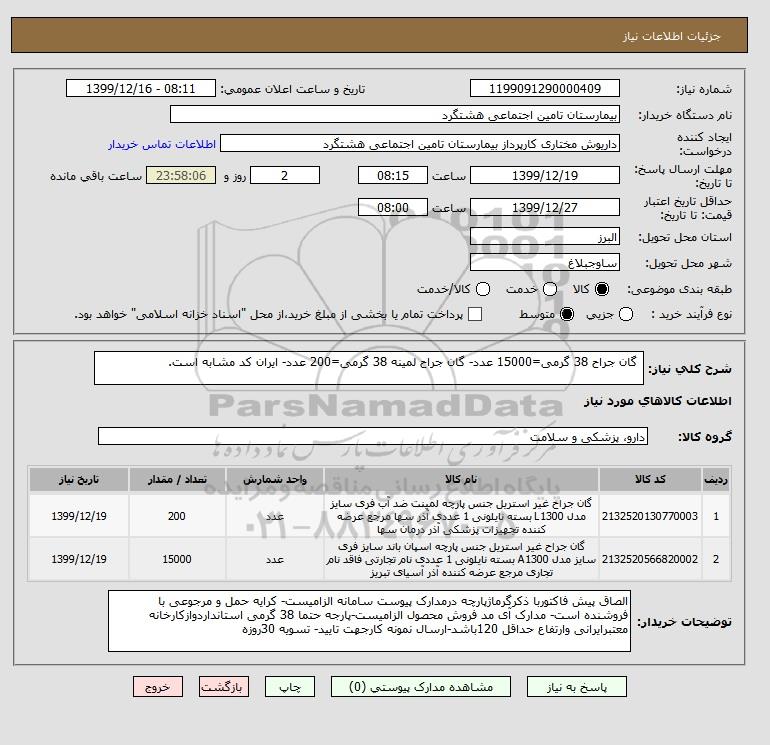Screen dimensions: 770x745
Task: Toggle Islamic treasury payment checkbox
Action: (x=475, y=314)
